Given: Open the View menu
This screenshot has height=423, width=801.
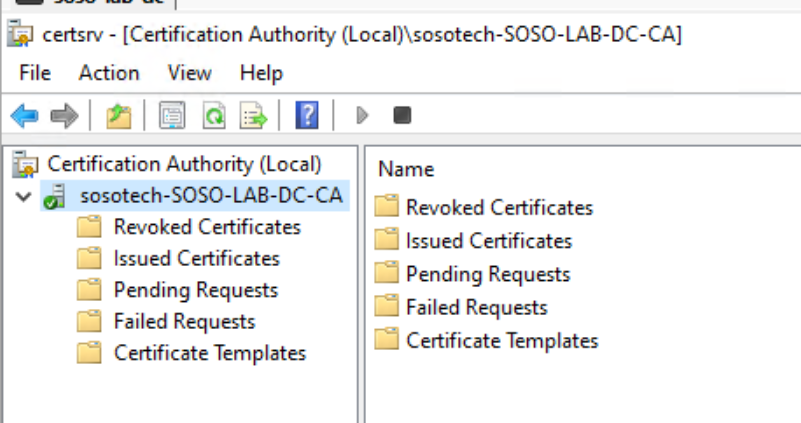Looking at the screenshot, I should (189, 73).
